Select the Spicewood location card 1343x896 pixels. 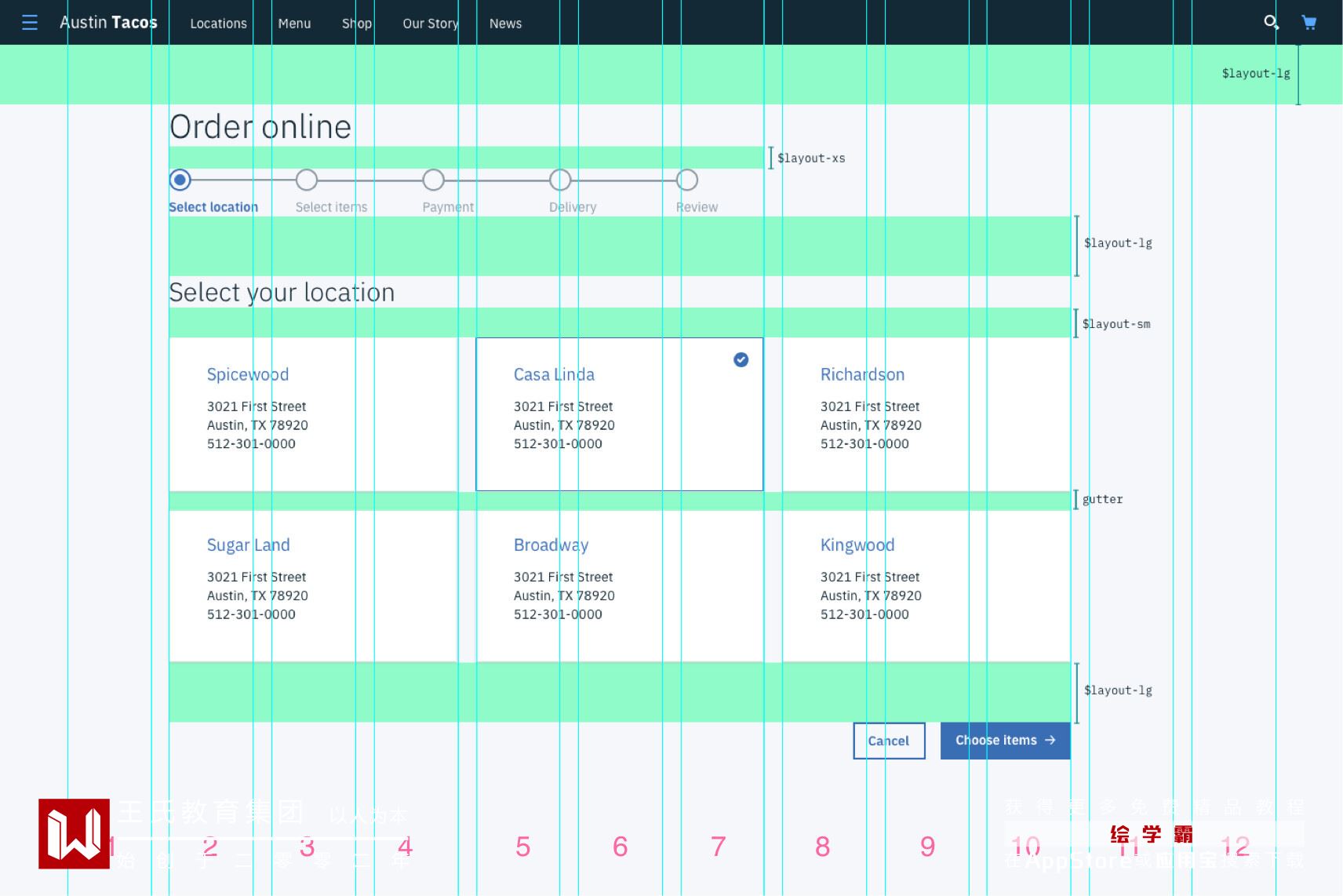point(313,414)
